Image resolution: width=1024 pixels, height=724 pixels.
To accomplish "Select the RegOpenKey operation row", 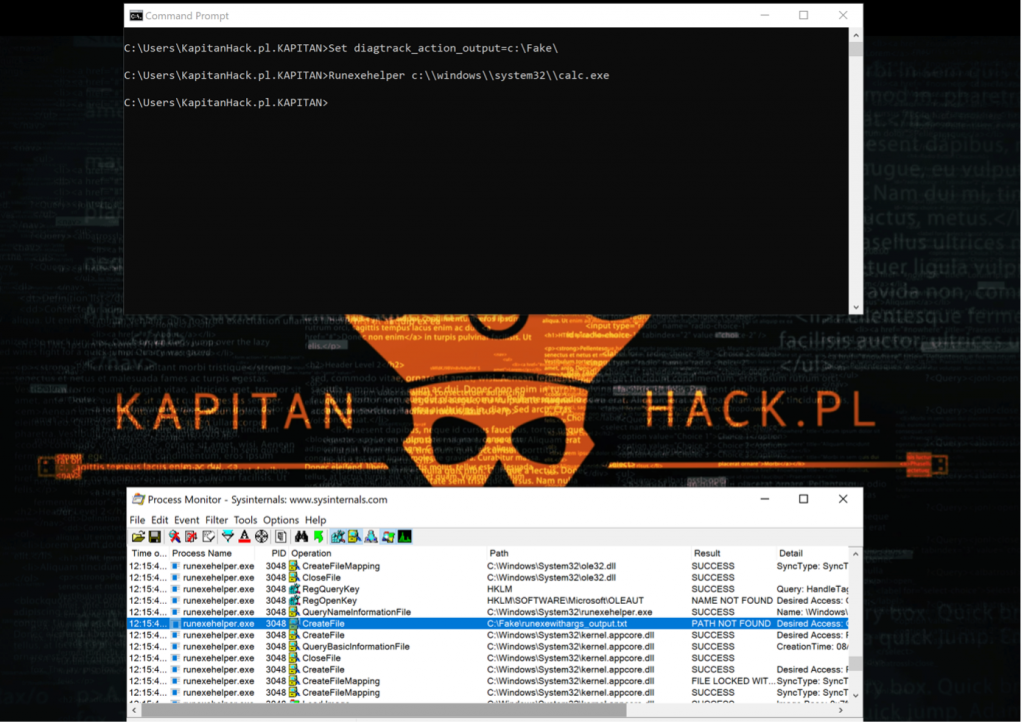I will click(x=488, y=601).
